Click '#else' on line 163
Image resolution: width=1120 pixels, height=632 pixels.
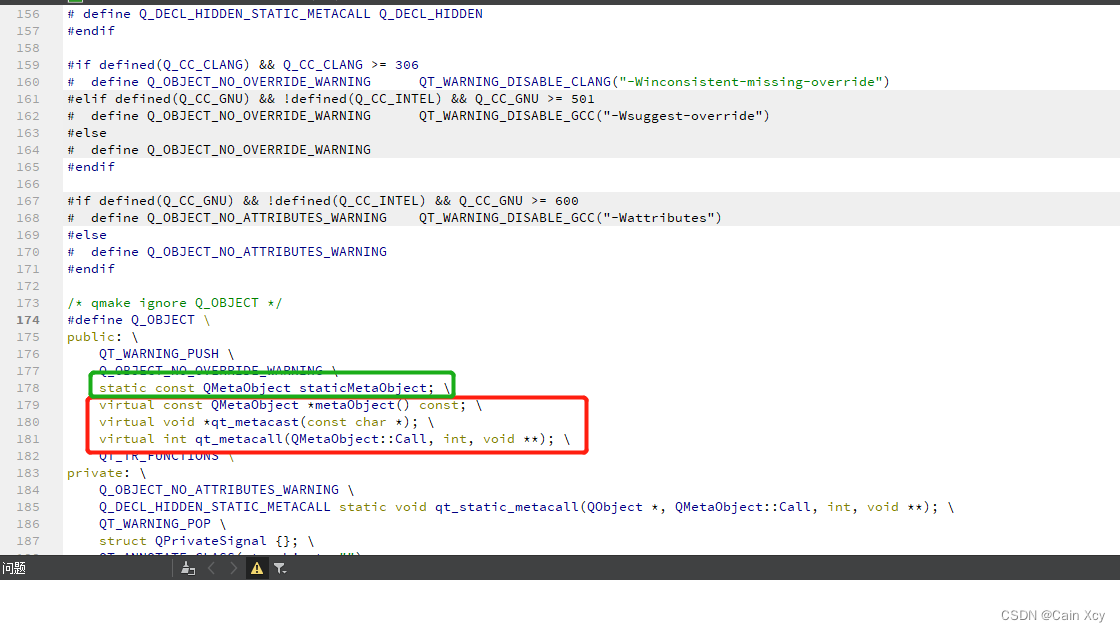coord(87,133)
